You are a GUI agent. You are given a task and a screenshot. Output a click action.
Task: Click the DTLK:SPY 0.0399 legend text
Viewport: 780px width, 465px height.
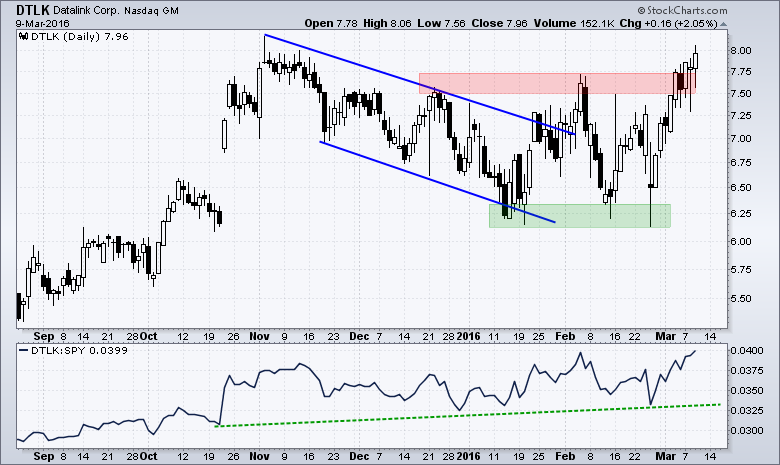[79, 350]
